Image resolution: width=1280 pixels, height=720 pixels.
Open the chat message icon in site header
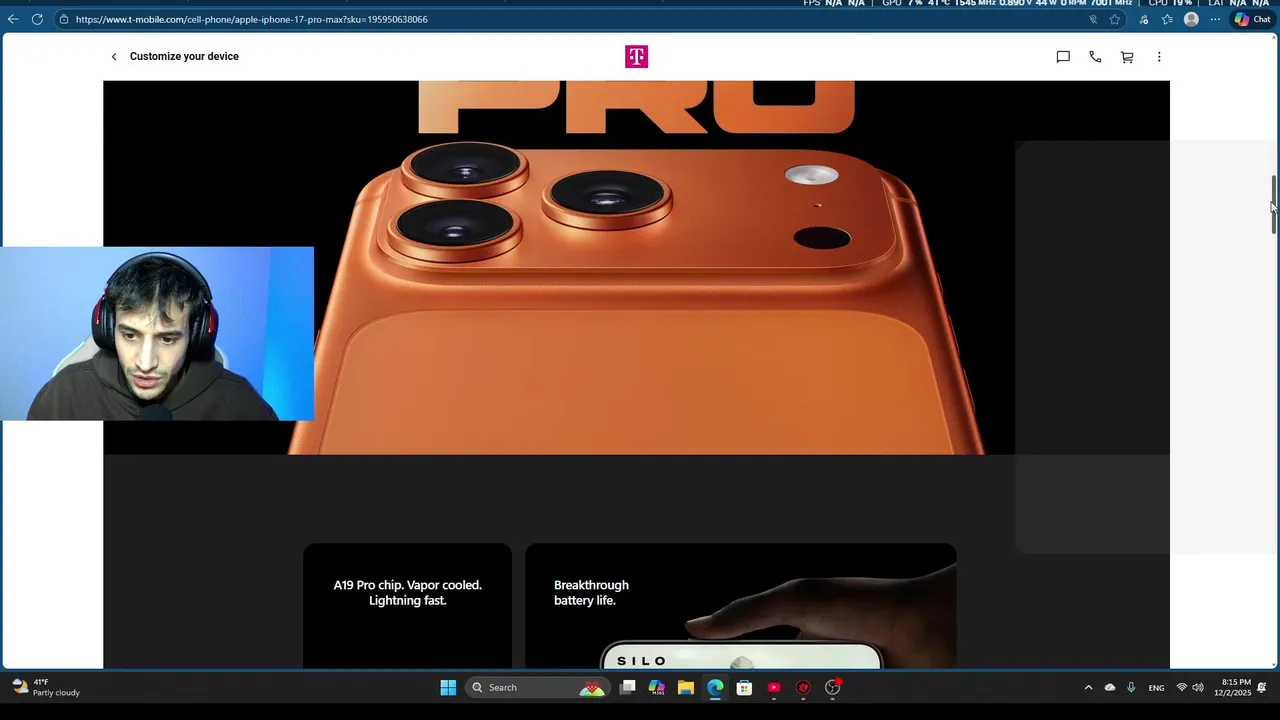tap(1063, 57)
